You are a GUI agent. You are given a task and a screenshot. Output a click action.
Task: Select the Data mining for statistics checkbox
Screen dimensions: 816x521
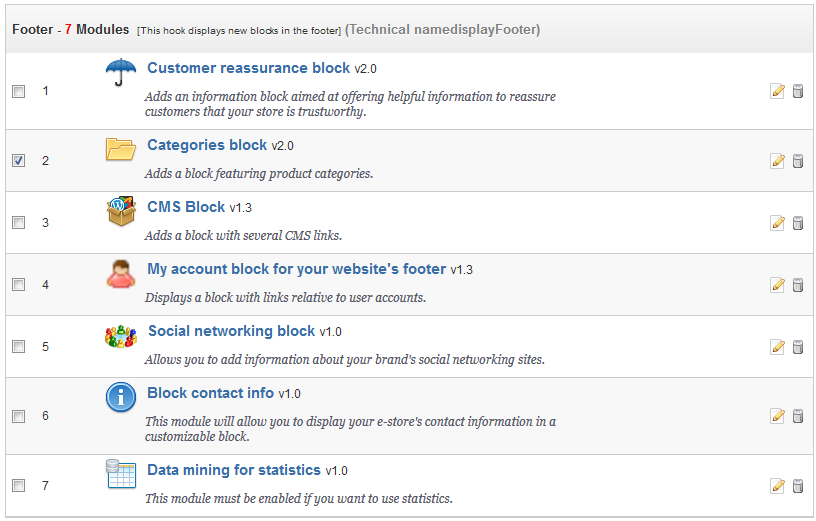[x=19, y=486]
